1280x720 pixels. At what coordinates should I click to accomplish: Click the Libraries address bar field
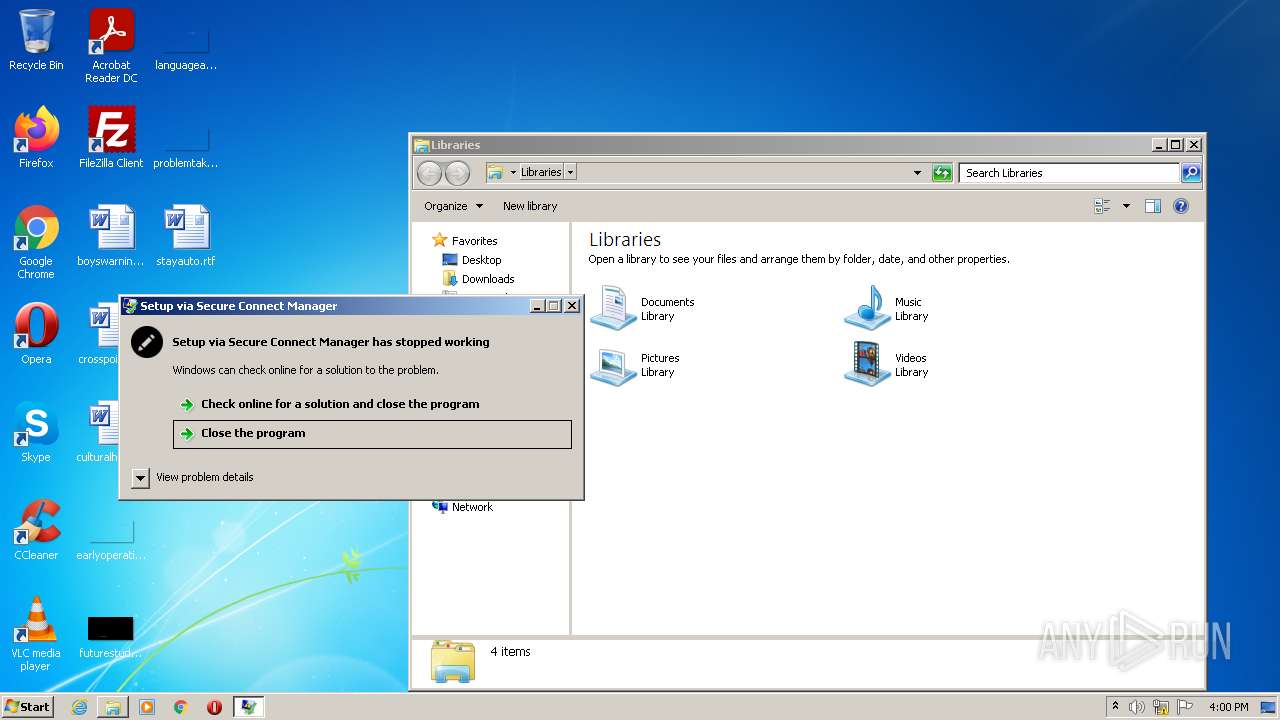coord(705,173)
